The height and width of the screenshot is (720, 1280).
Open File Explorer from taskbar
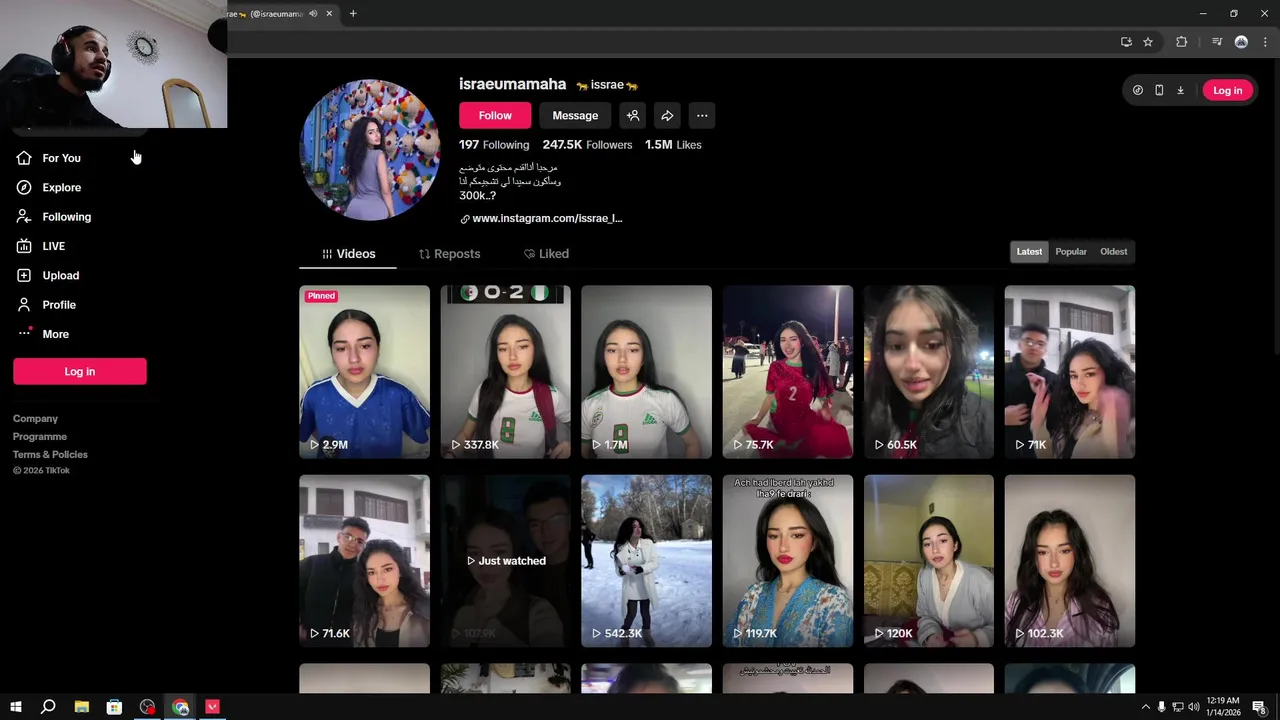82,707
